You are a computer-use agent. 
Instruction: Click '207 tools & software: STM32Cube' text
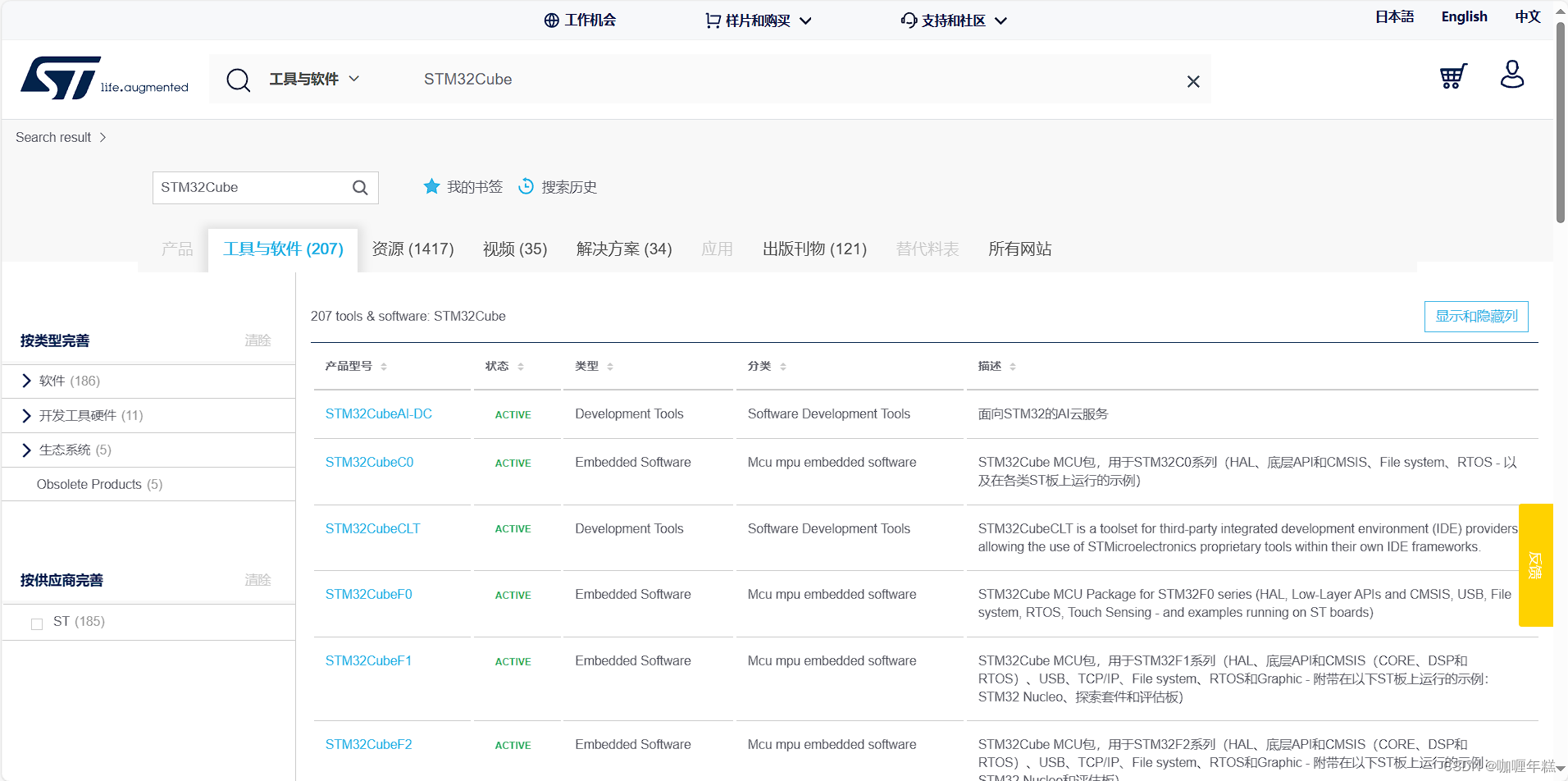[408, 317]
